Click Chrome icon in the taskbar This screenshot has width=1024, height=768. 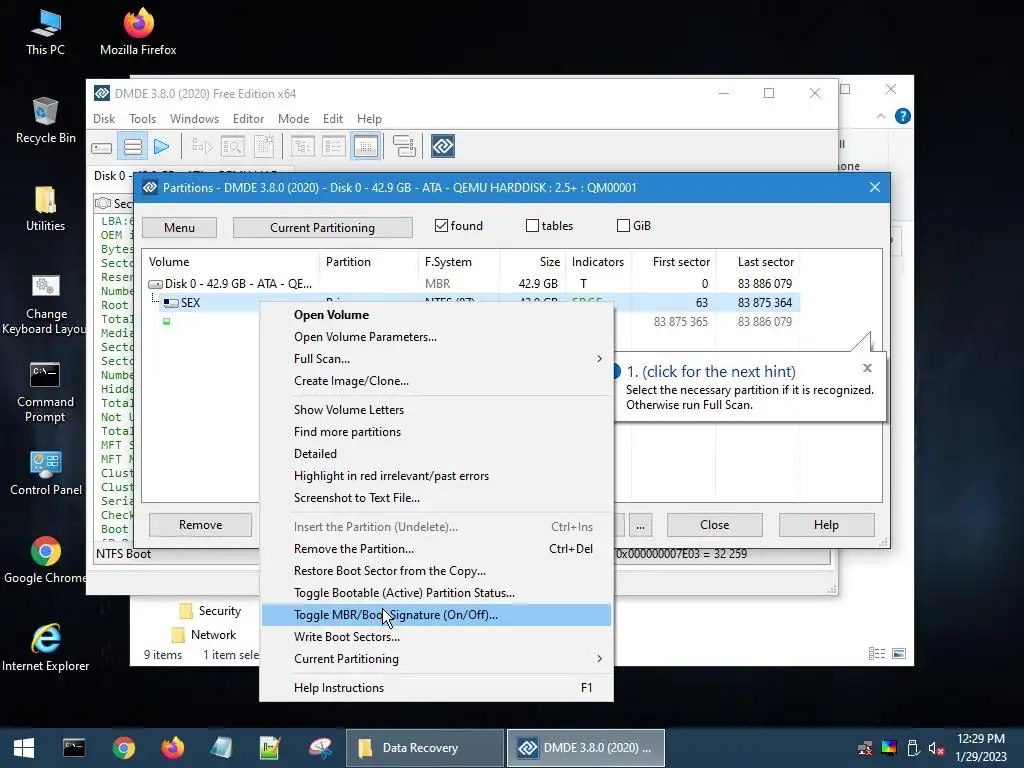123,748
